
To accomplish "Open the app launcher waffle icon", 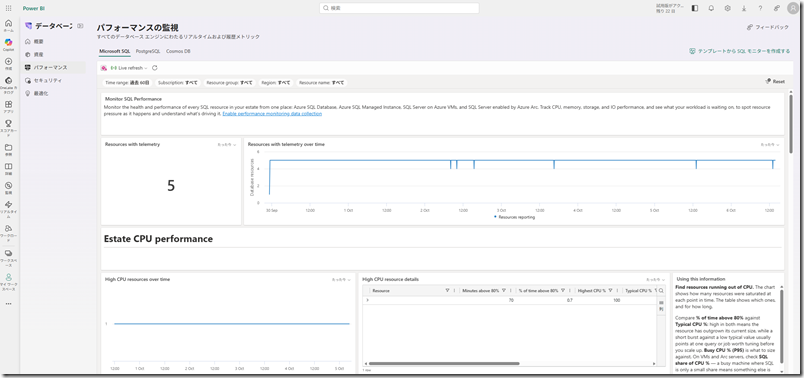I will [x=8, y=8].
